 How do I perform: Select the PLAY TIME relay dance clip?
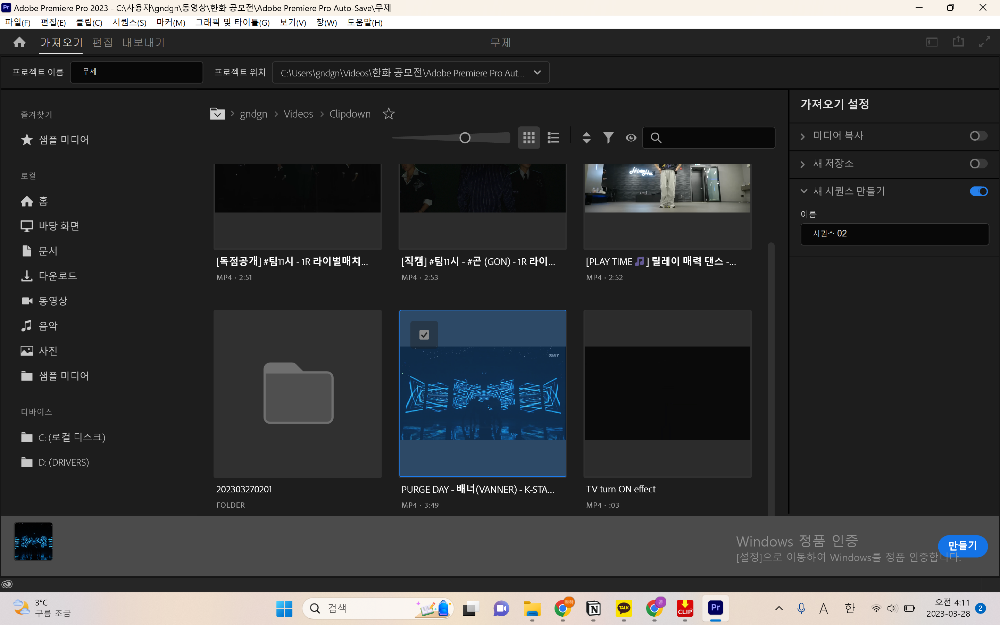[668, 205]
